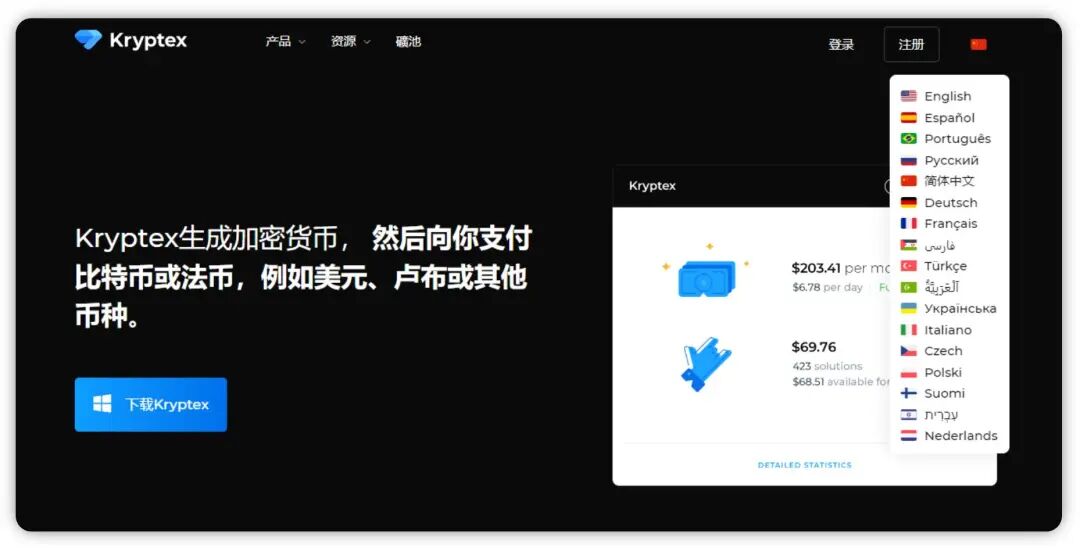Click the Russian flag beside Русский
This screenshot has height=548, width=1080.
click(x=908, y=160)
